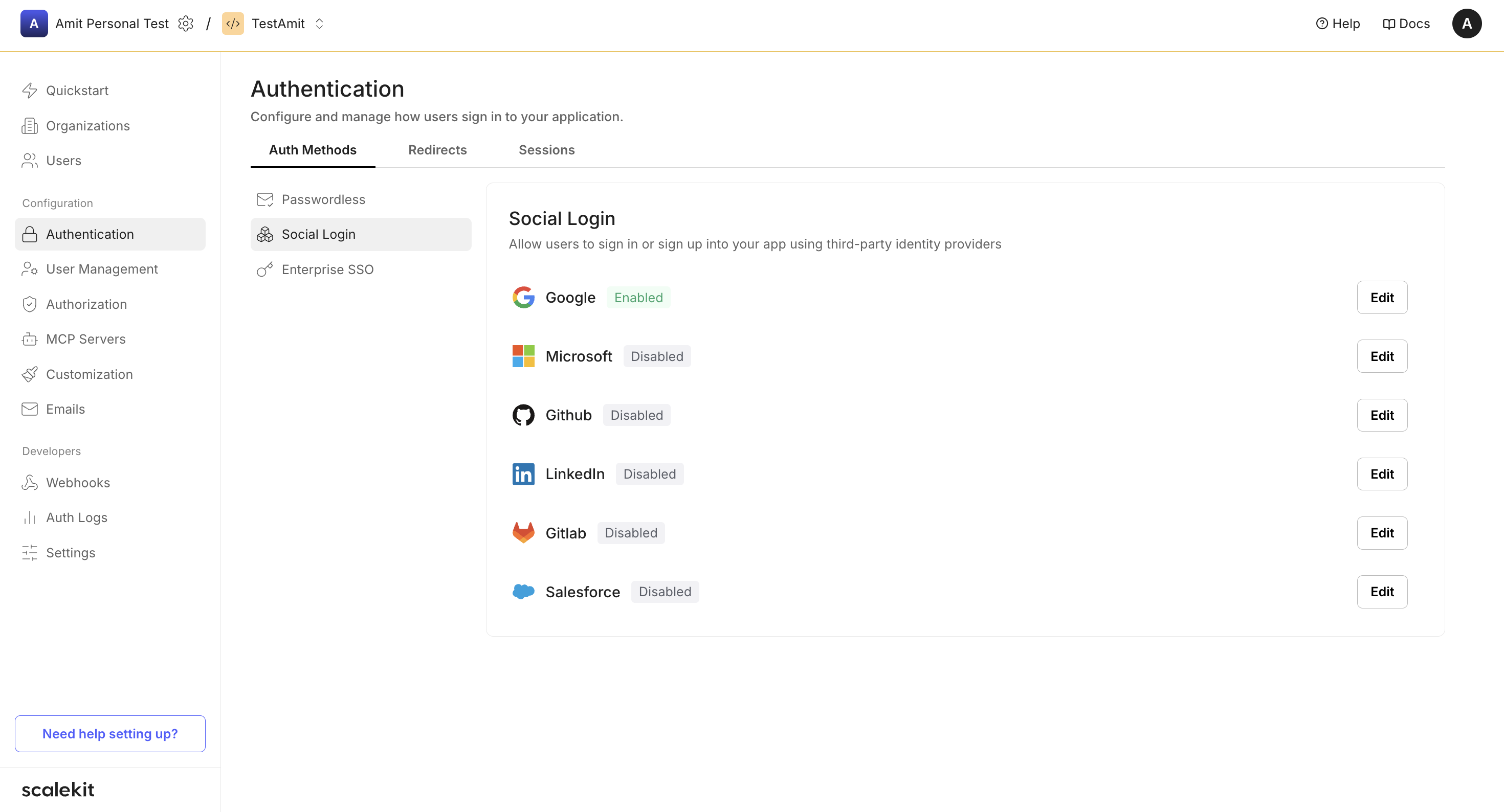Click the Salesforce Disabled status badge
Viewport: 1504px width, 812px height.
tap(665, 592)
